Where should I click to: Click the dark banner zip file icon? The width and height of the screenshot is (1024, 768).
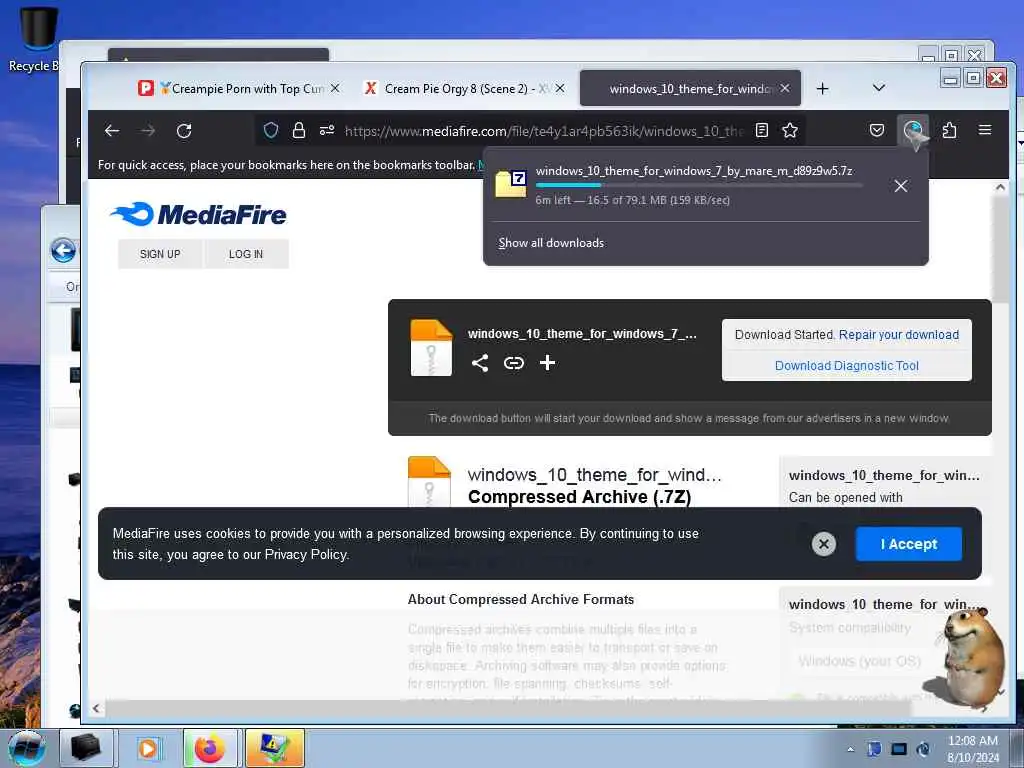tap(431, 348)
